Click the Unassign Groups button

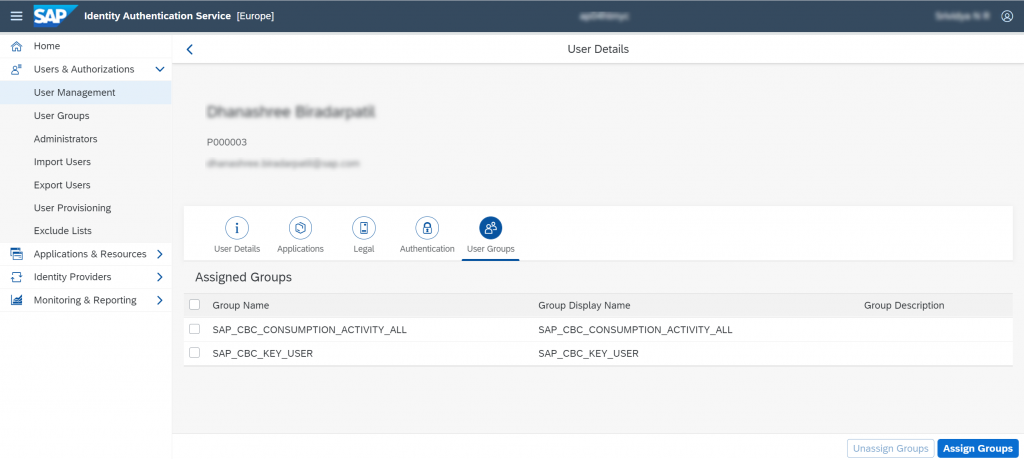890,449
